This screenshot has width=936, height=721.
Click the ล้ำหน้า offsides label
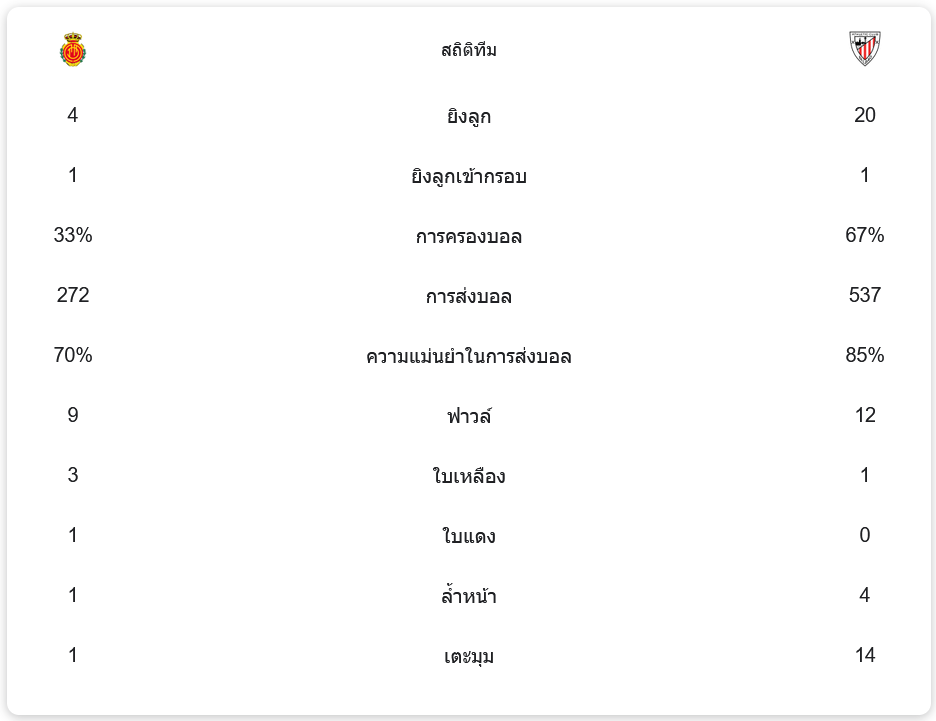click(x=468, y=596)
